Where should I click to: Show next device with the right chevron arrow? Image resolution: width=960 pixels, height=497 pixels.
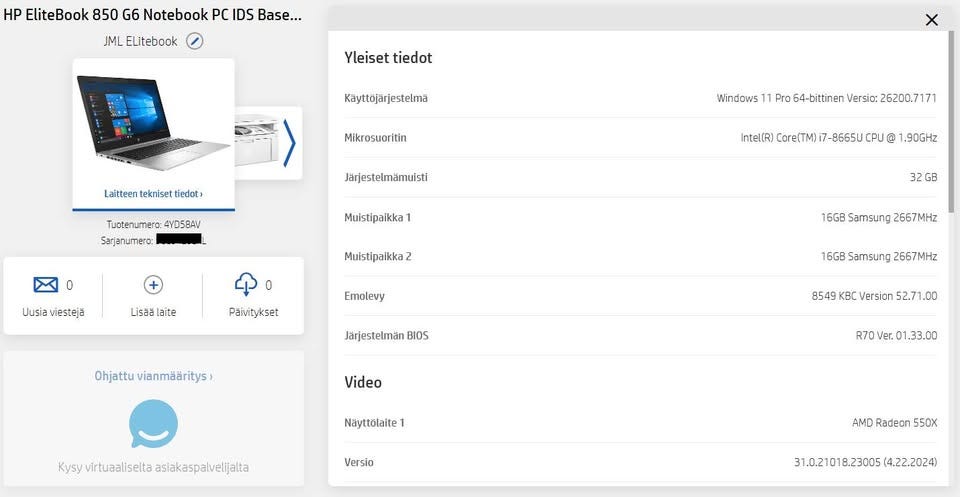tap(289, 143)
